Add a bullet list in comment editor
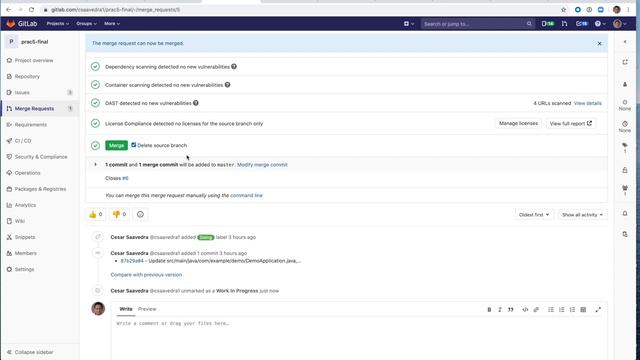The height and width of the screenshot is (360, 640). [551, 310]
